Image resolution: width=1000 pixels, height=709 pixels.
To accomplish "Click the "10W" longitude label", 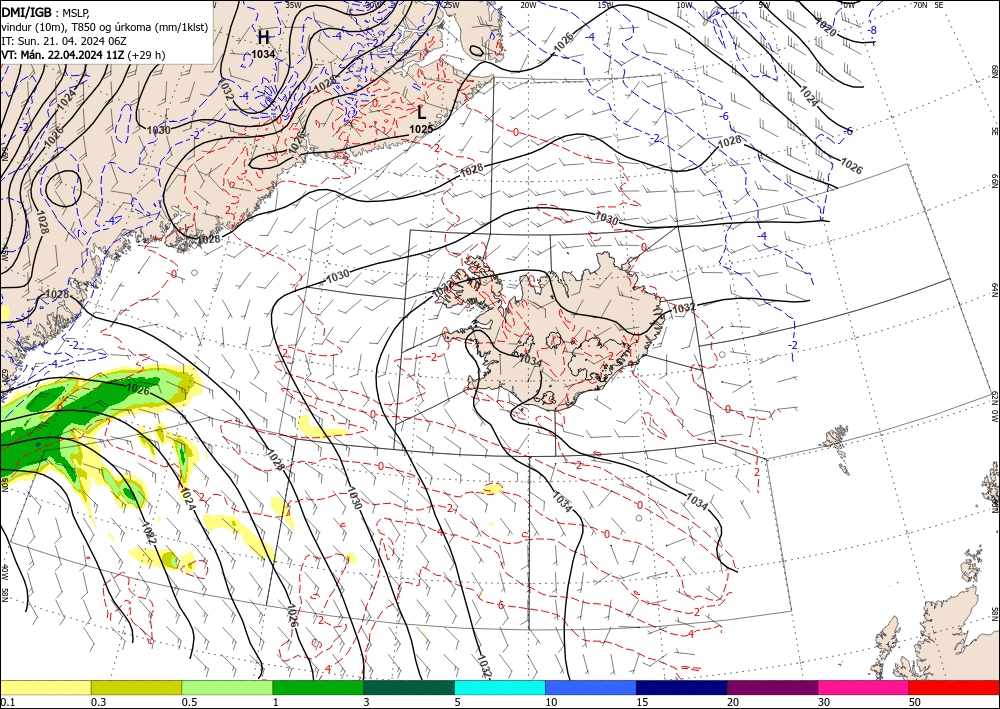I will 685,4.
